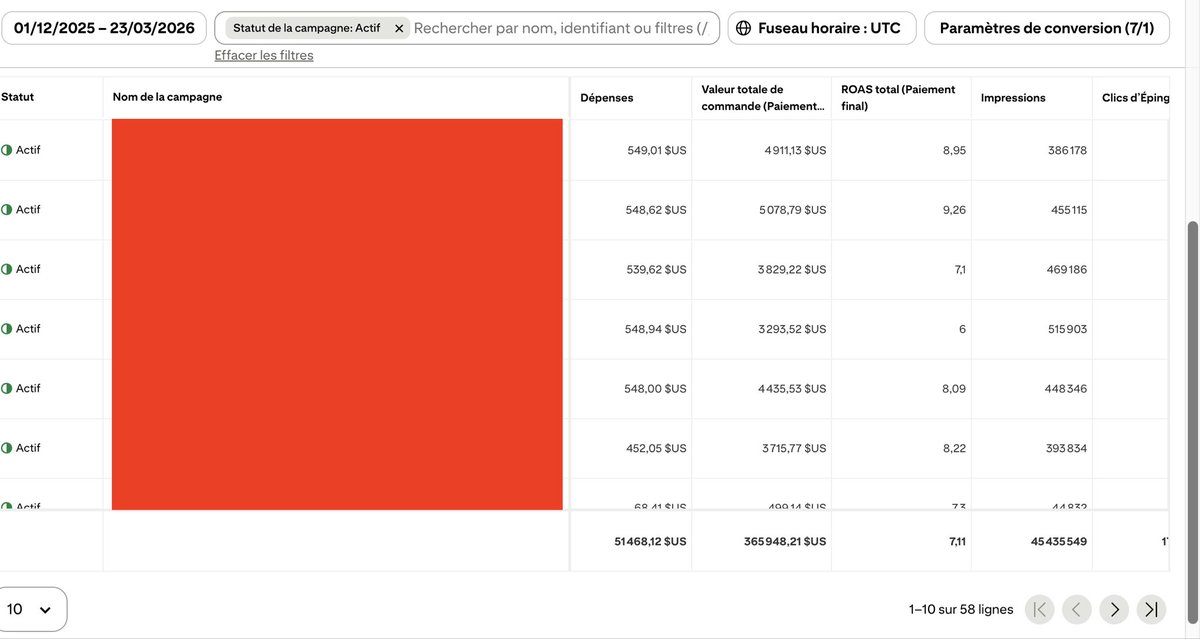Open Paramètres de conversion (7/1)

pyautogui.click(x=1047, y=28)
